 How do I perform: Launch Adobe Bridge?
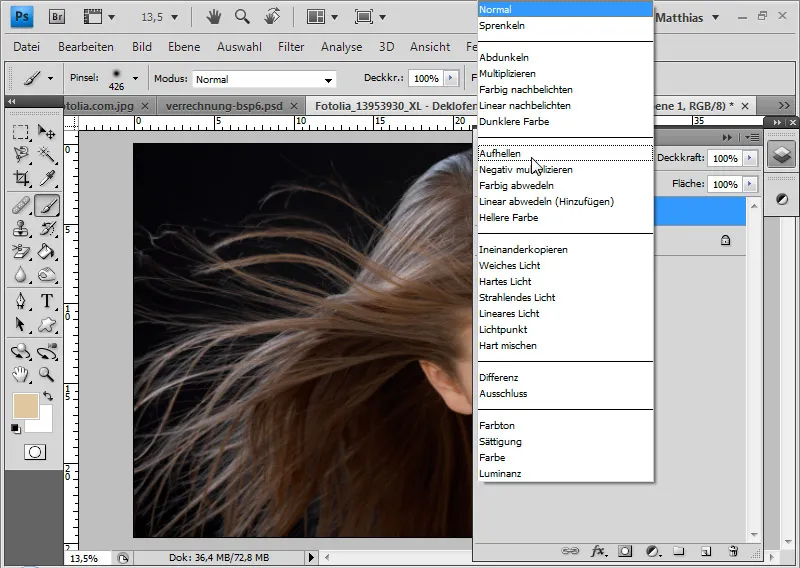pyautogui.click(x=57, y=17)
